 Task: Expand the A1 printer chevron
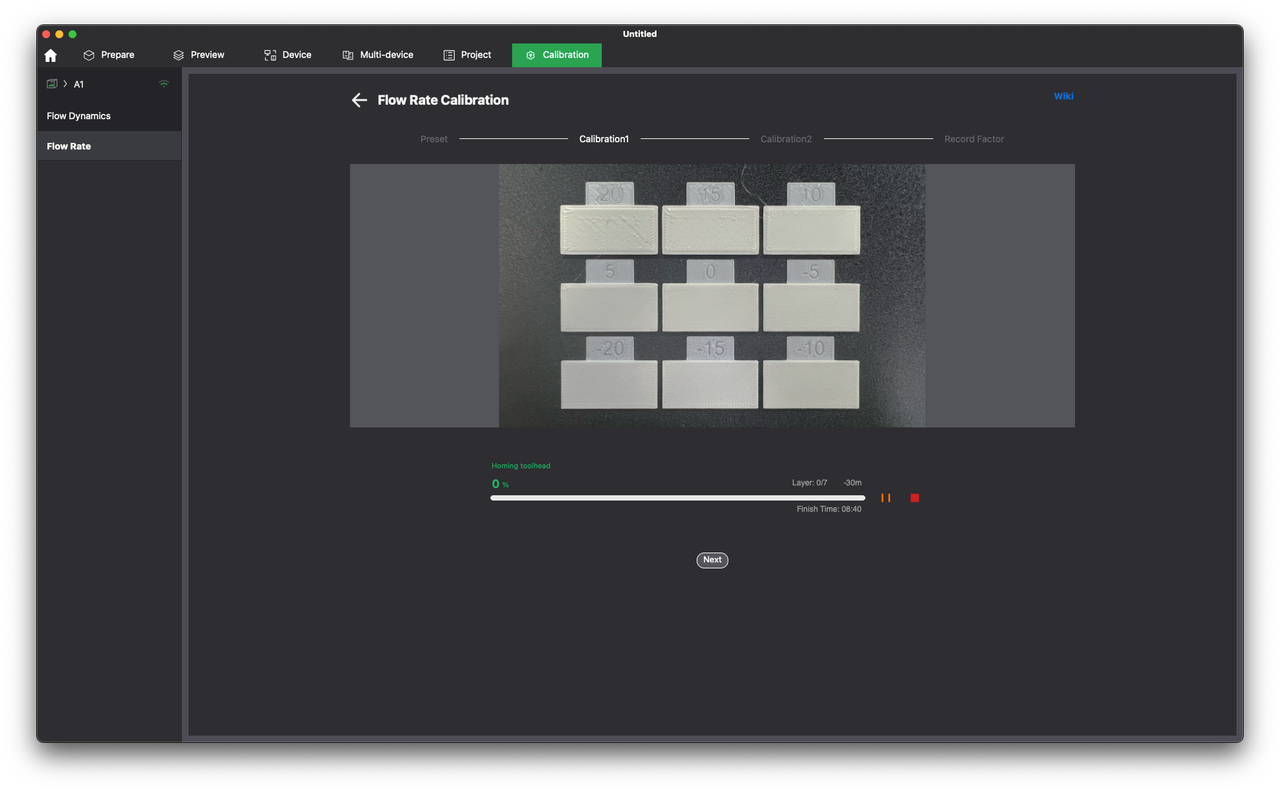coord(65,84)
